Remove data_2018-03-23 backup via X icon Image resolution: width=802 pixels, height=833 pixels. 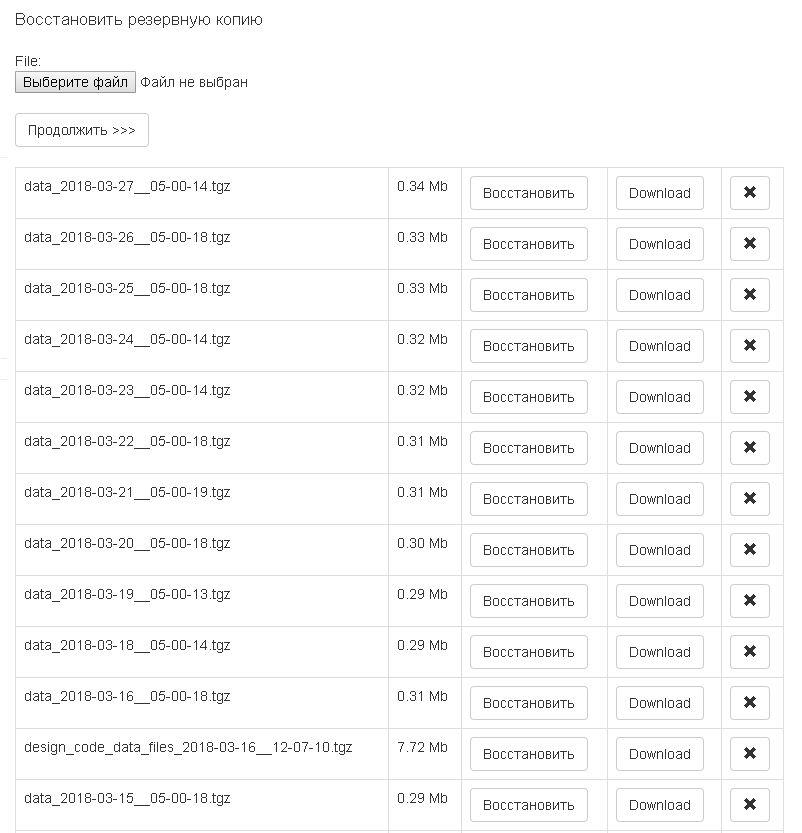(x=749, y=397)
